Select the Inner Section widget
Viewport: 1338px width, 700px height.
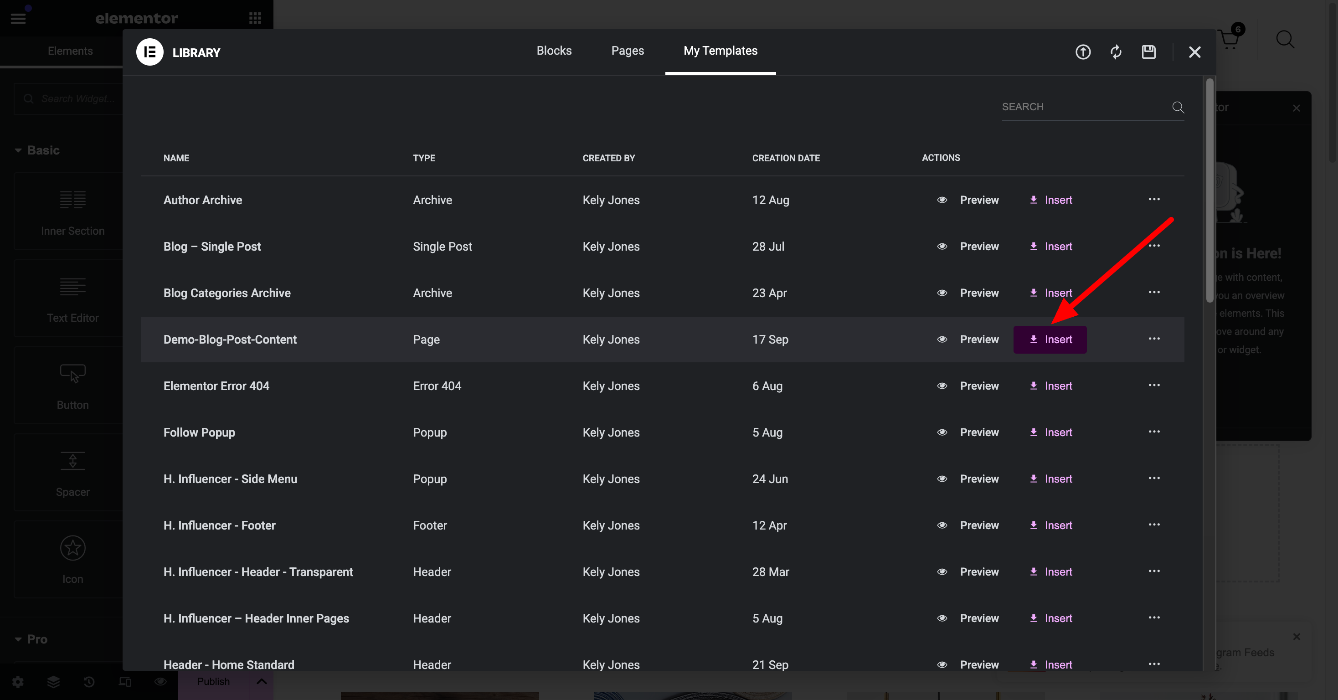(73, 212)
